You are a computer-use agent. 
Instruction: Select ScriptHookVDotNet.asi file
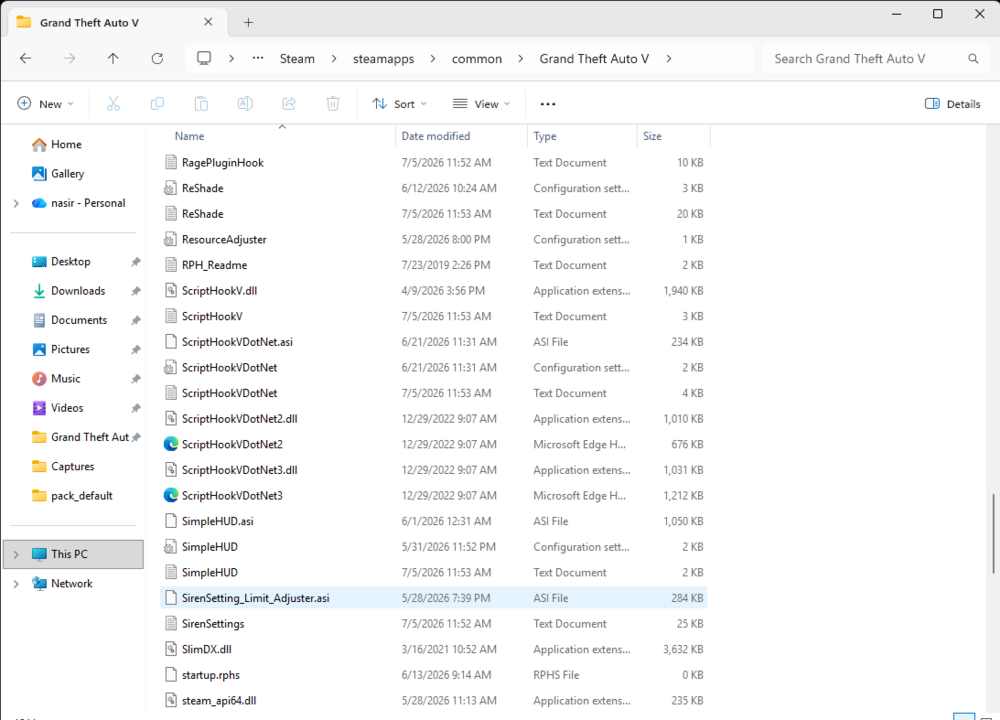tap(434, 342)
